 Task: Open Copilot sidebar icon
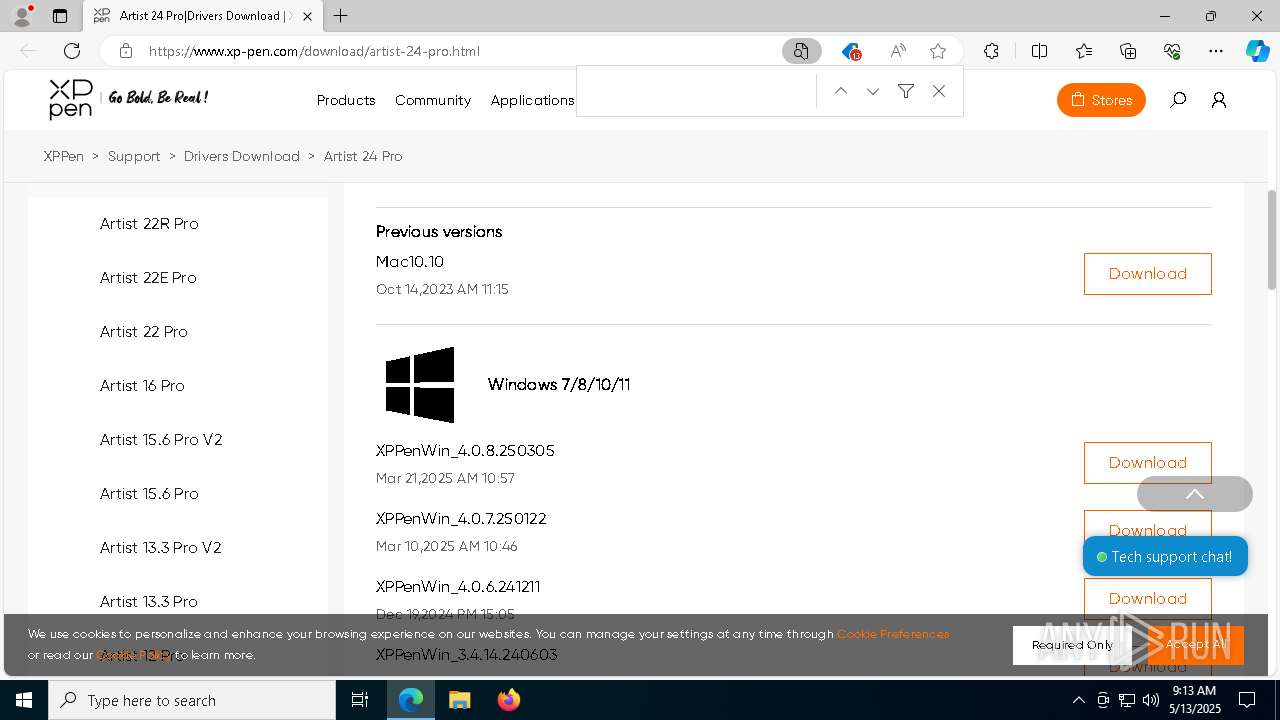coord(1258,51)
